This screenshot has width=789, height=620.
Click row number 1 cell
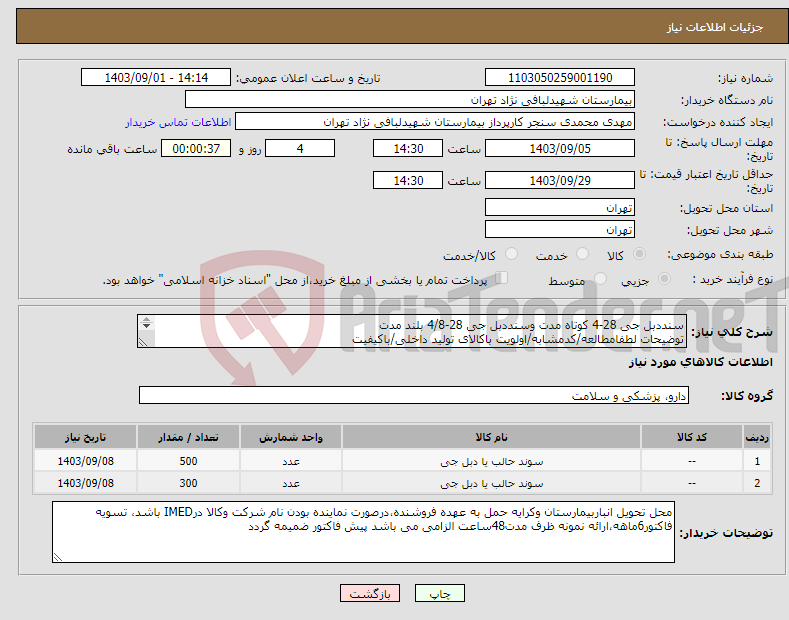click(x=757, y=461)
